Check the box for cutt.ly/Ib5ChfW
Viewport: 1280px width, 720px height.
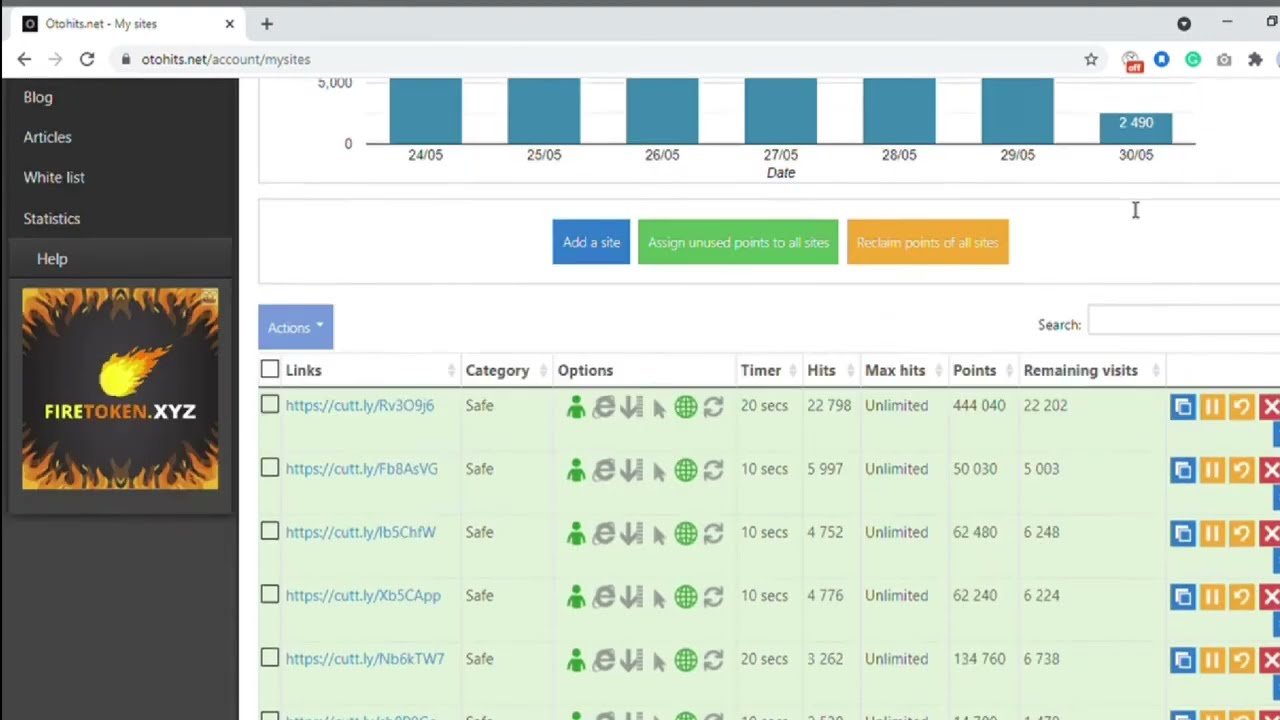tap(270, 531)
